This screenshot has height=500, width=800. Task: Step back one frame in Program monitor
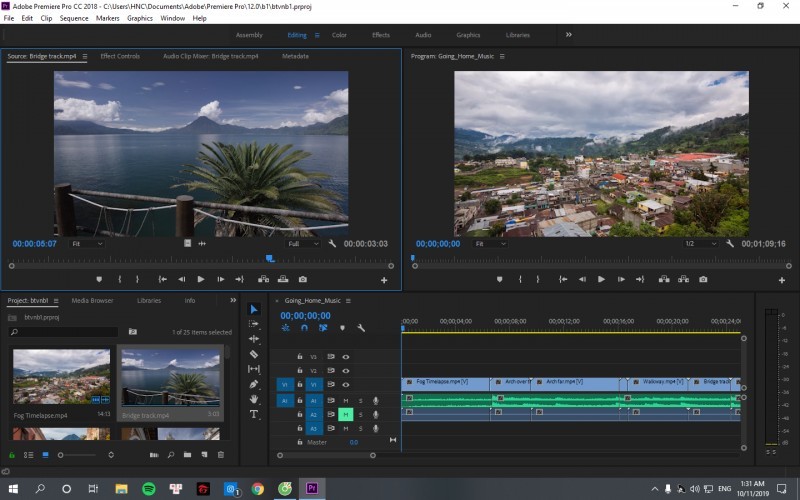pyautogui.click(x=582, y=280)
